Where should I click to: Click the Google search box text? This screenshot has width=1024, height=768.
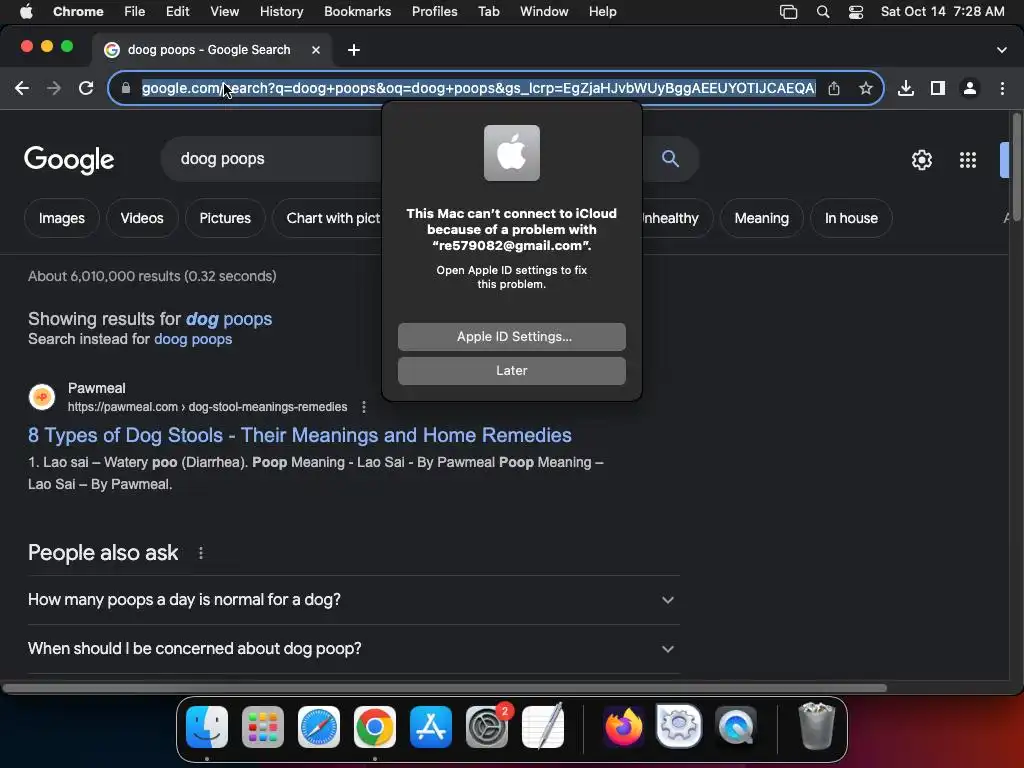coord(223,159)
